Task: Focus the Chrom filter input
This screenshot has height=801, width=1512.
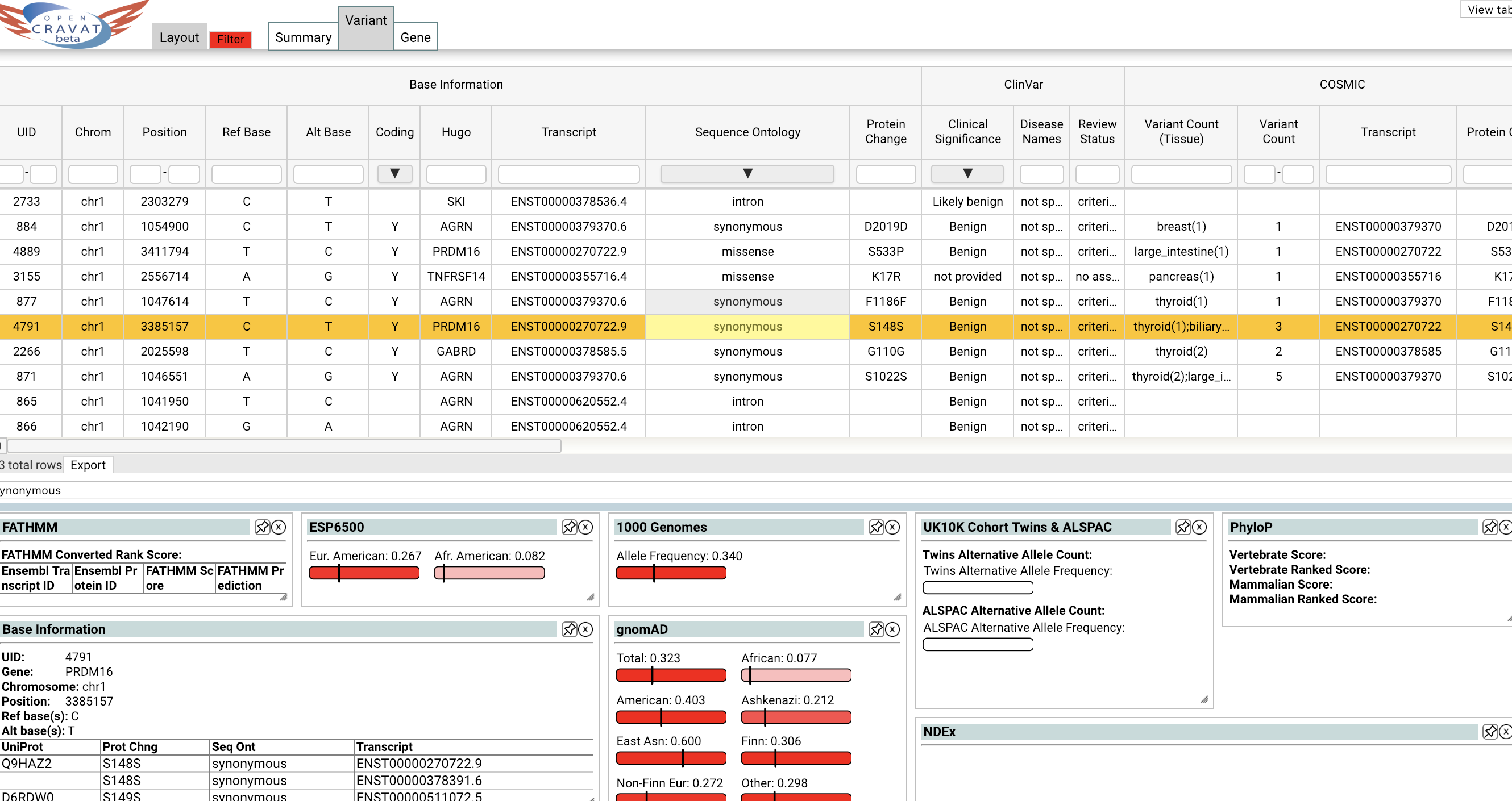Action: pyautogui.click(x=93, y=174)
